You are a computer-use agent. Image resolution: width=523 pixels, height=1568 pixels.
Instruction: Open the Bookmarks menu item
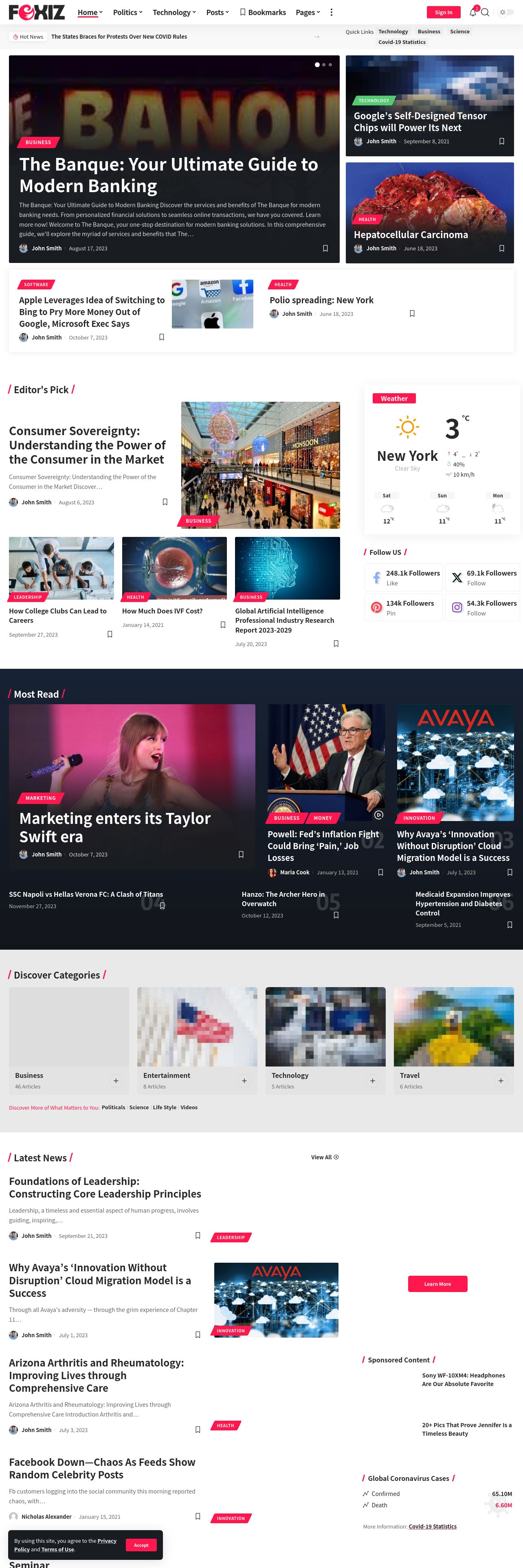tap(262, 12)
